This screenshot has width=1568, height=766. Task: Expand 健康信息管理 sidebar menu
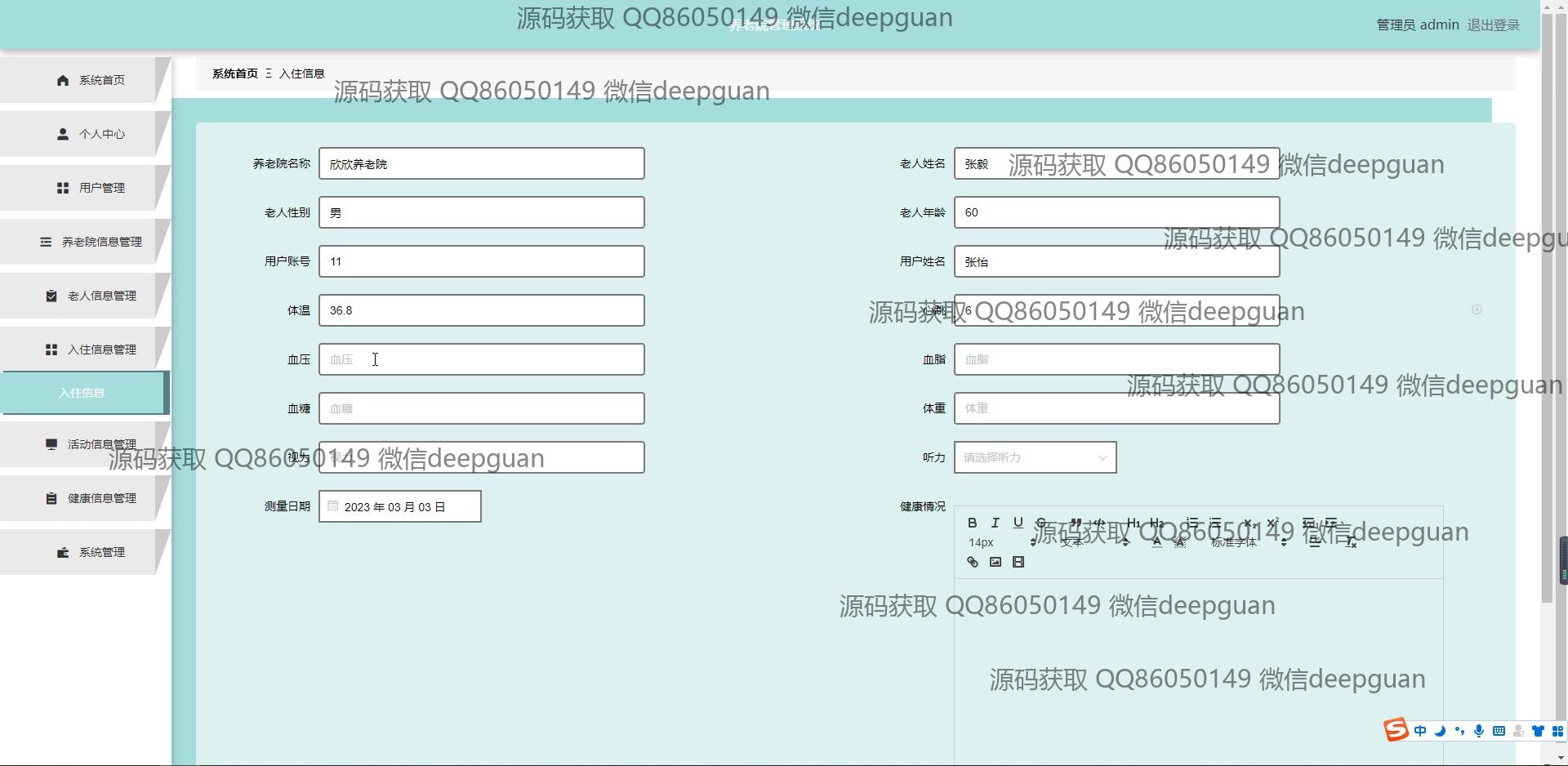(x=85, y=498)
